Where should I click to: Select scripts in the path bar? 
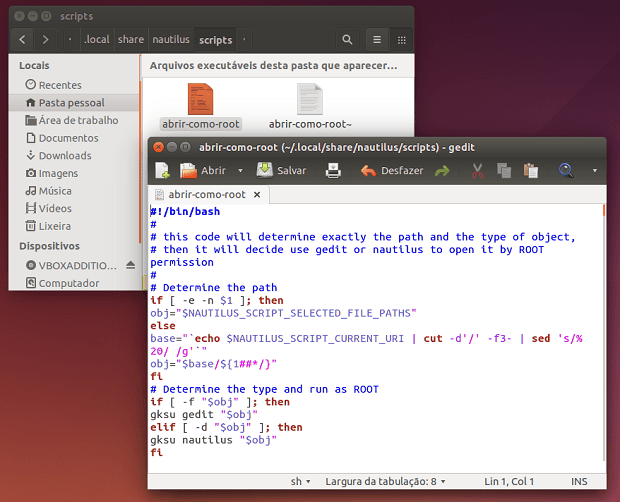pos(215,40)
